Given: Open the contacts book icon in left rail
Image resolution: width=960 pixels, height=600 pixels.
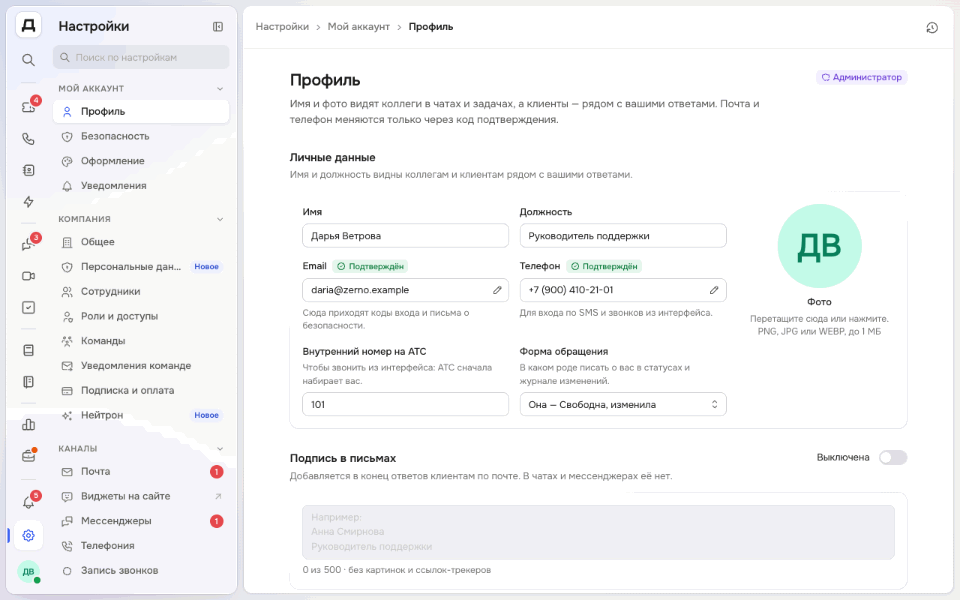Looking at the screenshot, I should pyautogui.click(x=28, y=170).
